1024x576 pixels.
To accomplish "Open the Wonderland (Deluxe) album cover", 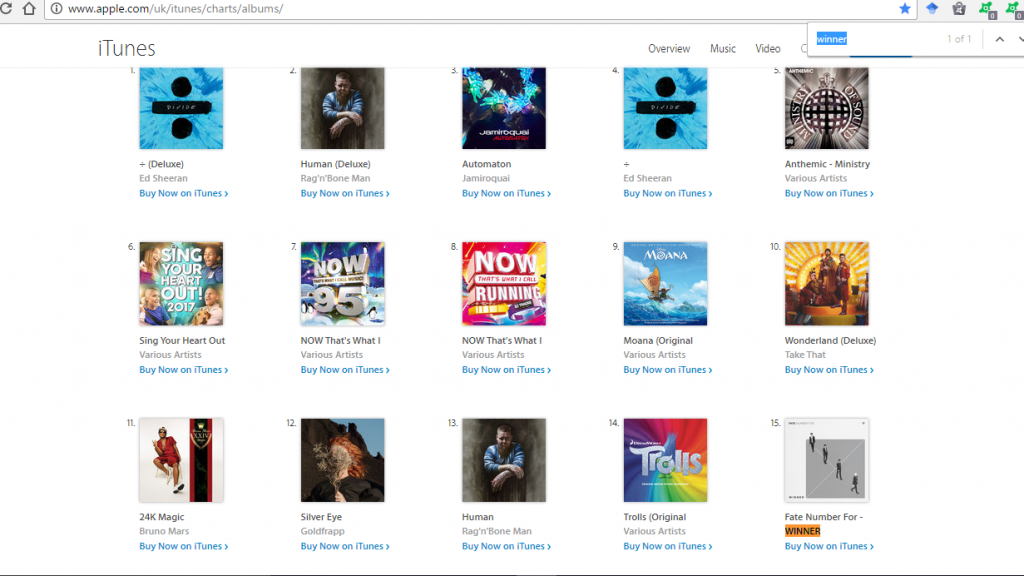I will pyautogui.click(x=826, y=283).
